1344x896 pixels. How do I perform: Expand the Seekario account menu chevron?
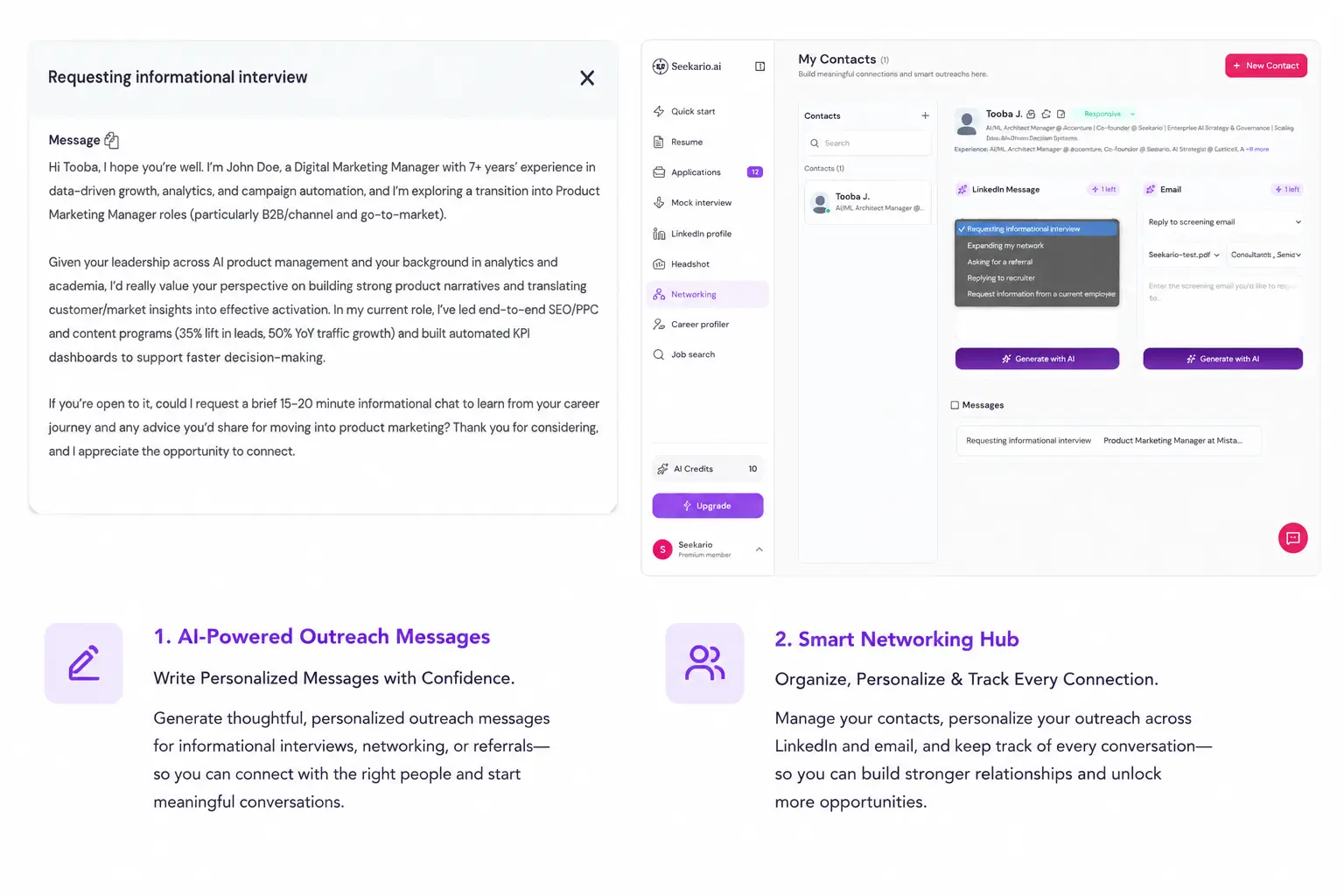(759, 549)
